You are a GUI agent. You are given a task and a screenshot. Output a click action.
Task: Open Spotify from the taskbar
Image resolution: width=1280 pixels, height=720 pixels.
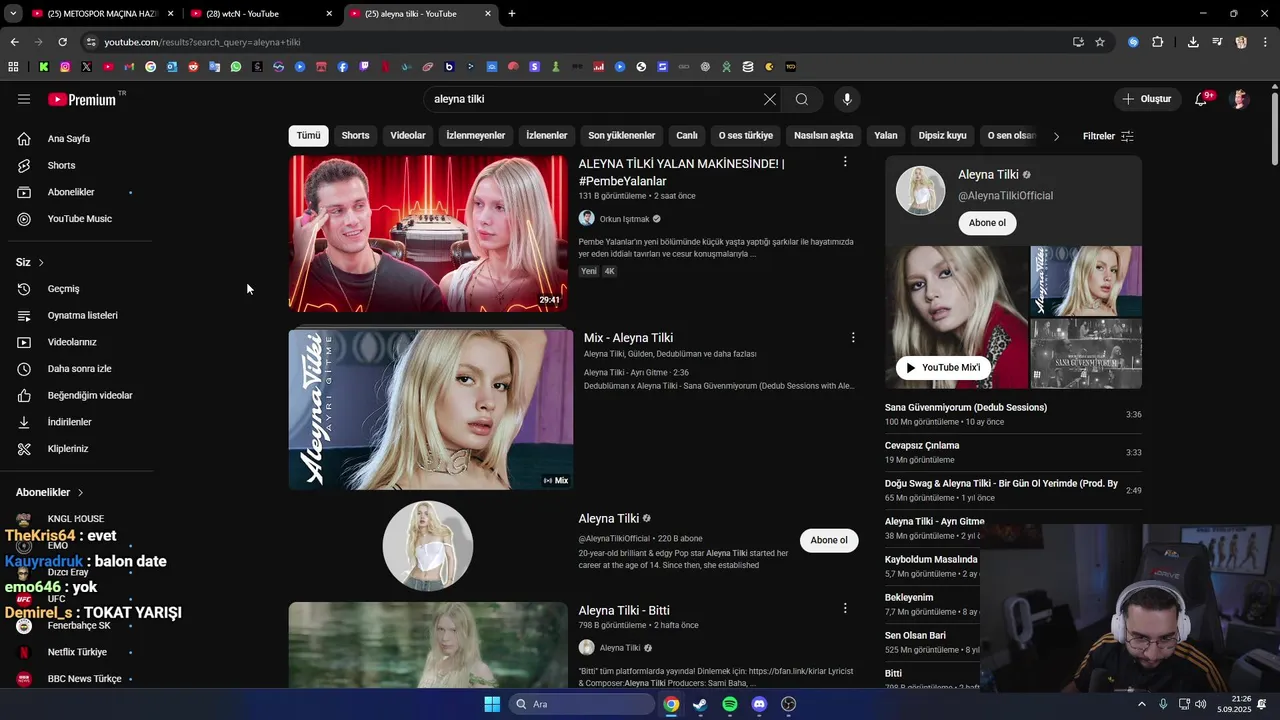click(730, 704)
